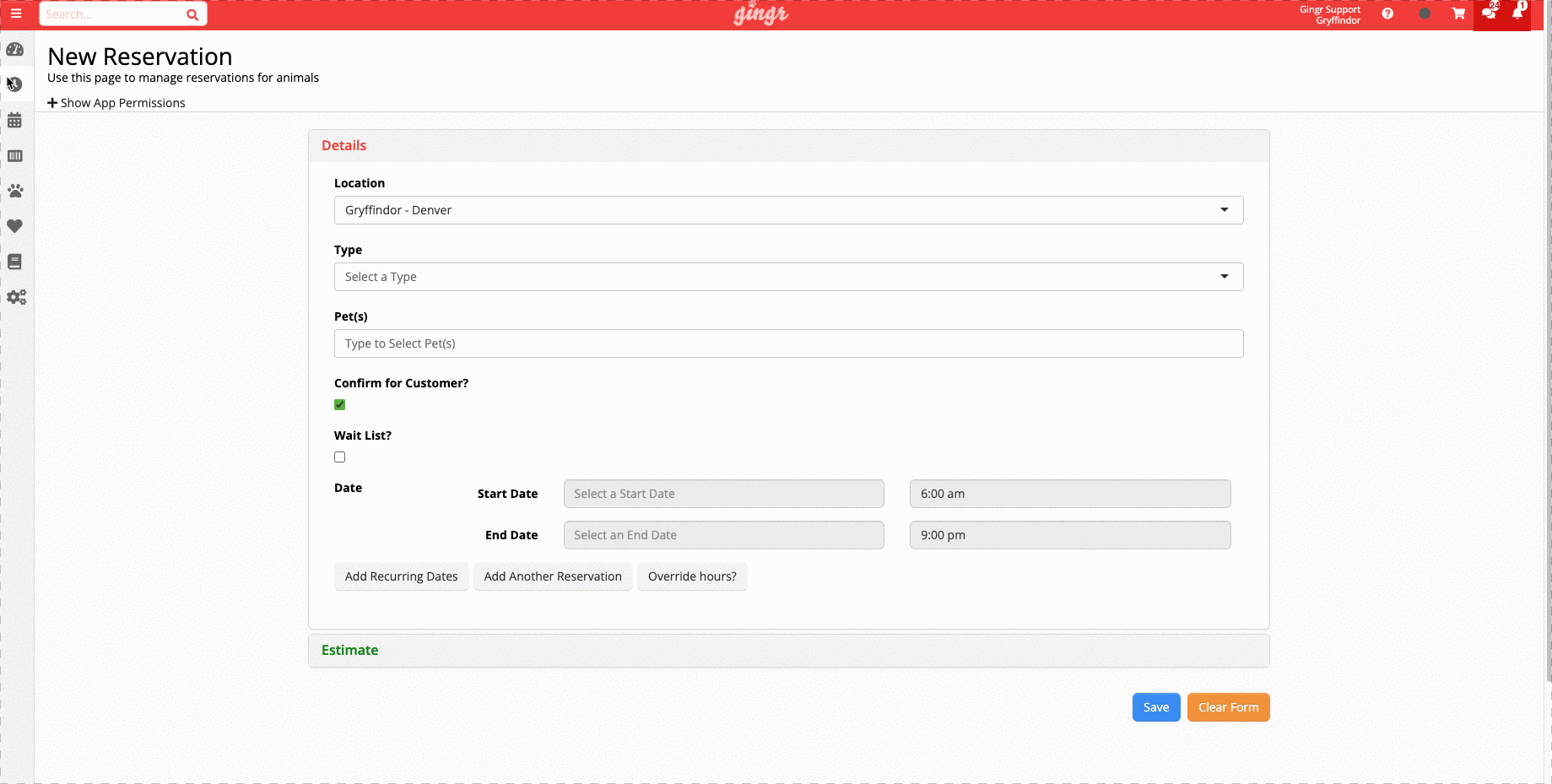Click the New Reservation heading
1552x784 pixels.
[140, 57]
